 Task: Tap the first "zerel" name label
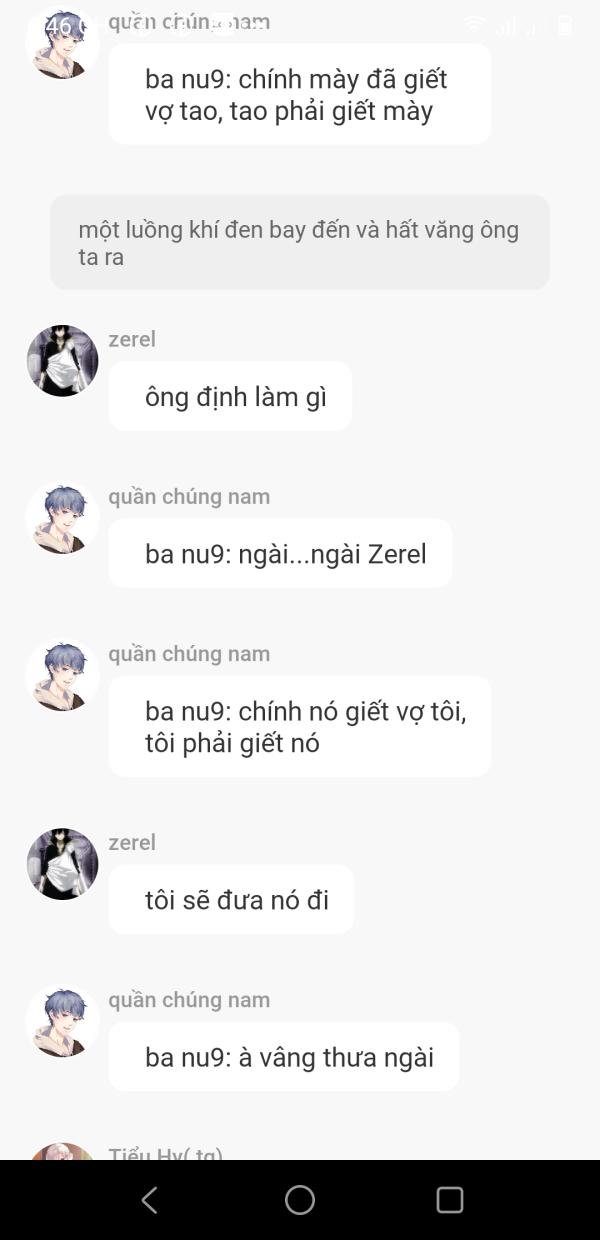point(132,339)
